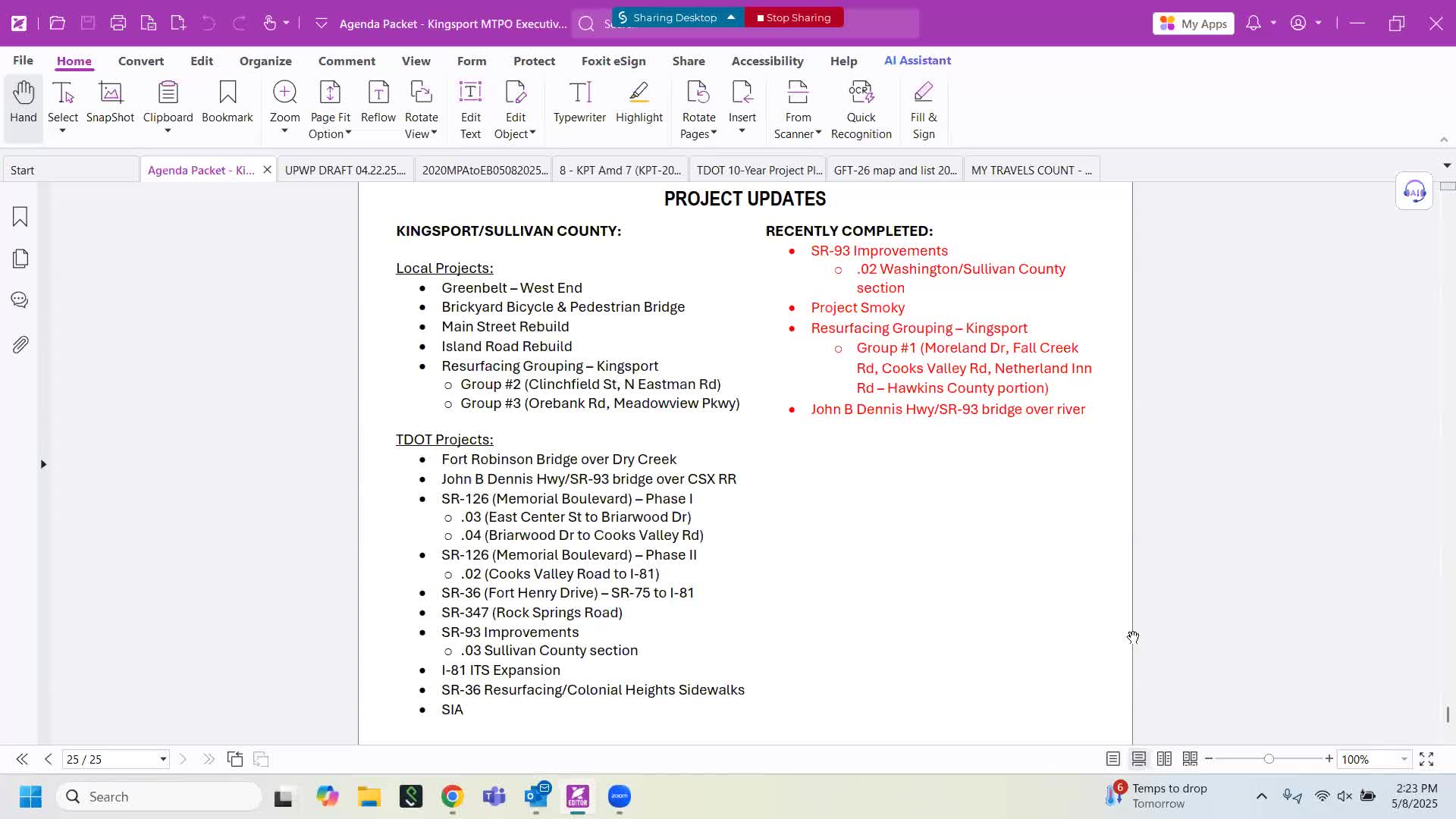Switch to single page view mode
This screenshot has height=819, width=1456.
[1112, 759]
